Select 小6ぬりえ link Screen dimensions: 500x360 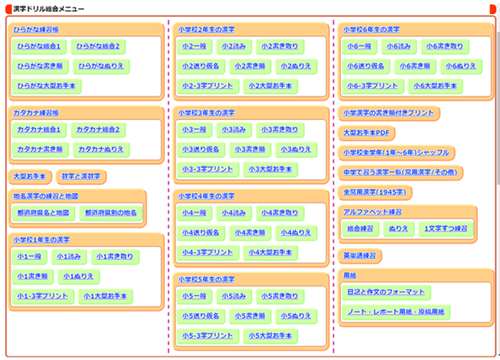pyautogui.click(x=461, y=66)
